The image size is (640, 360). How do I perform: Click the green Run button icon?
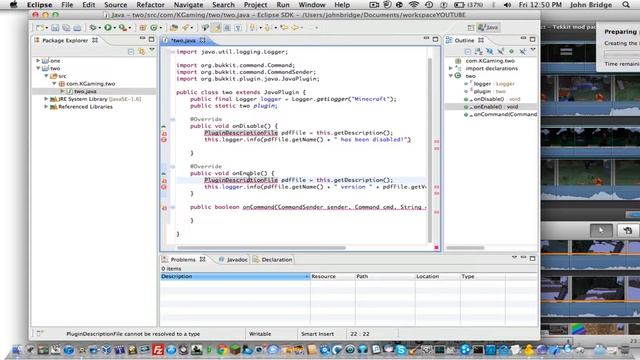pyautogui.click(x=108, y=28)
